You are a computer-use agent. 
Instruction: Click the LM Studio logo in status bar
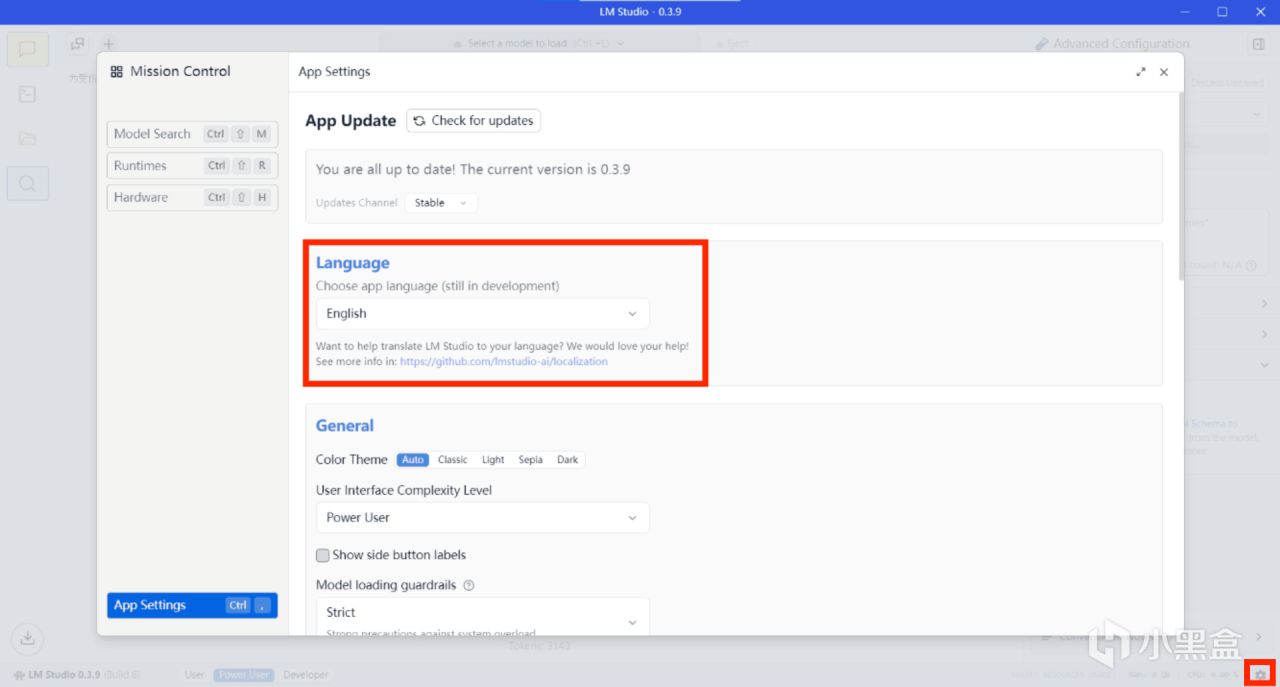[x=19, y=675]
